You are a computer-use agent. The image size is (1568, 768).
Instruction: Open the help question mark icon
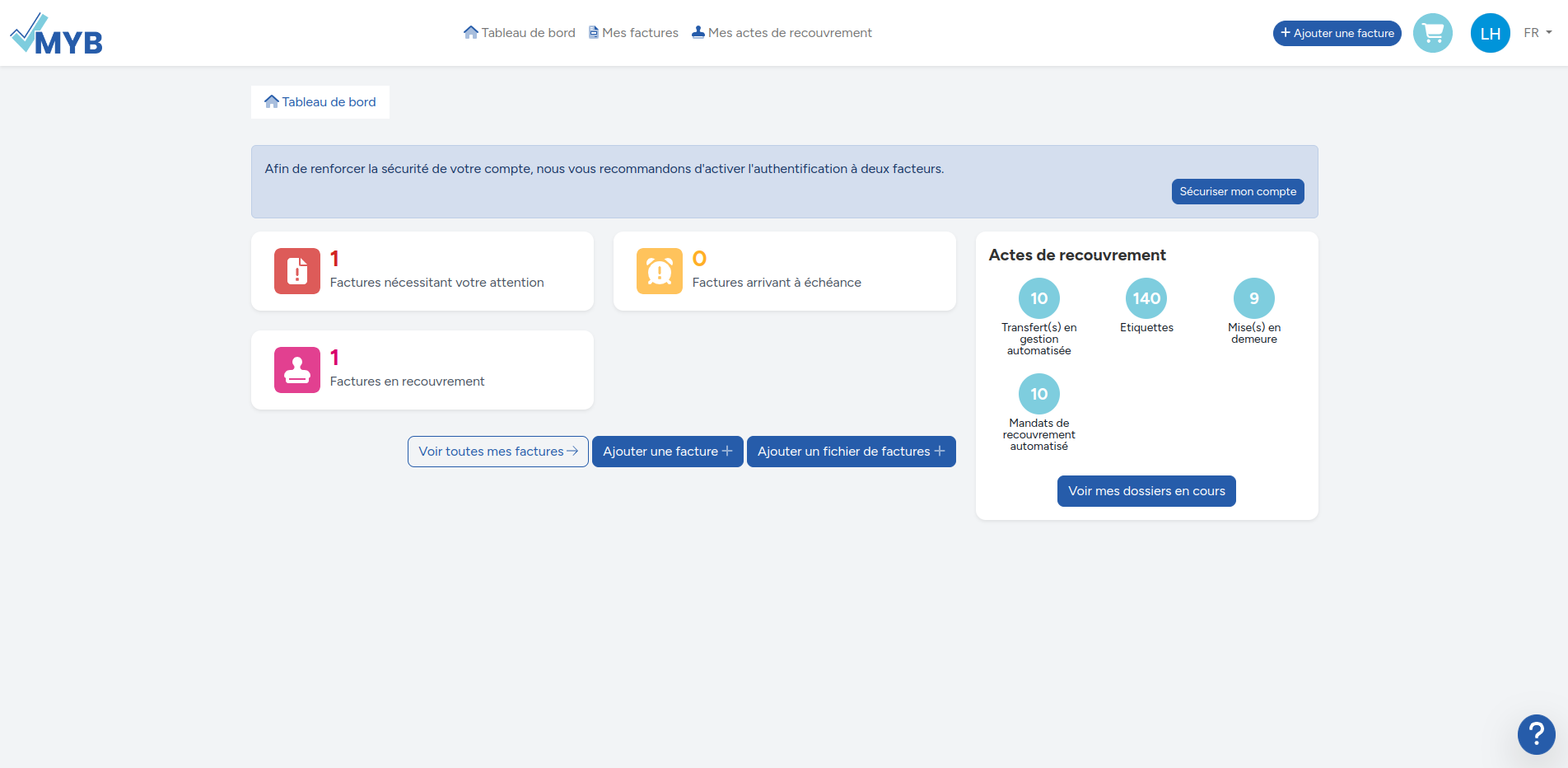point(1536,733)
